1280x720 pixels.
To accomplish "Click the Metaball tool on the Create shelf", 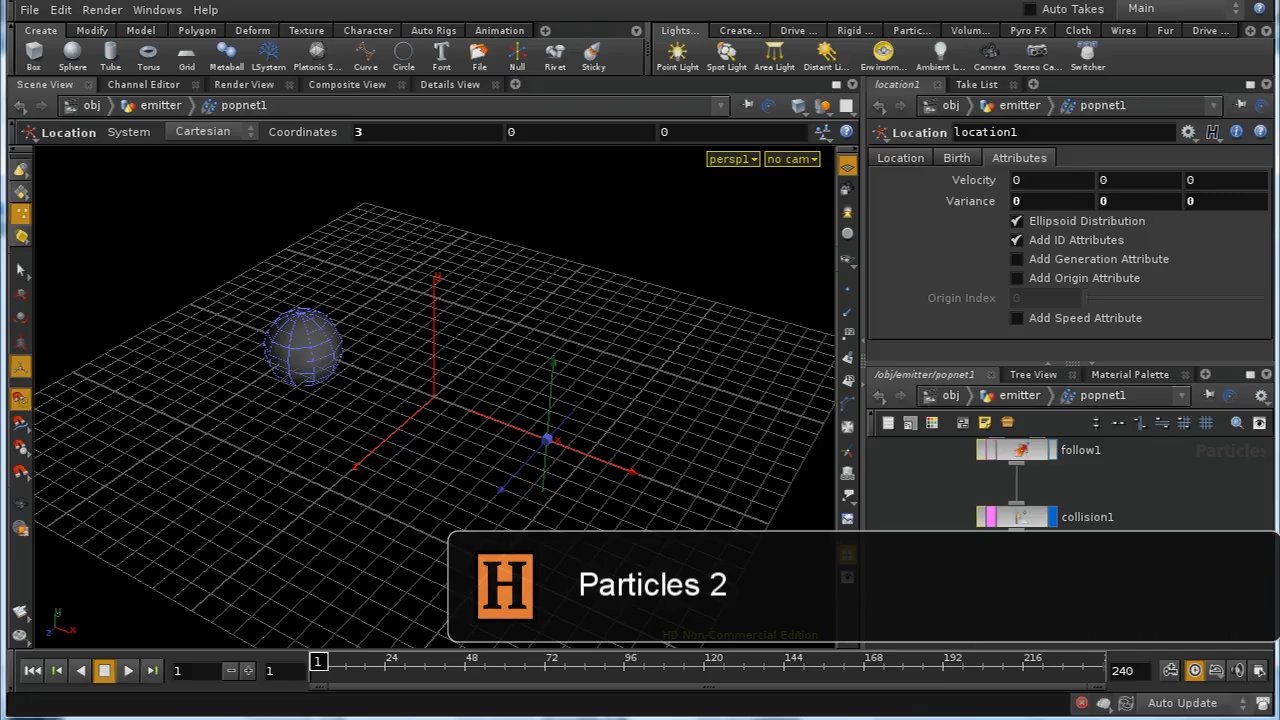I will (x=225, y=55).
